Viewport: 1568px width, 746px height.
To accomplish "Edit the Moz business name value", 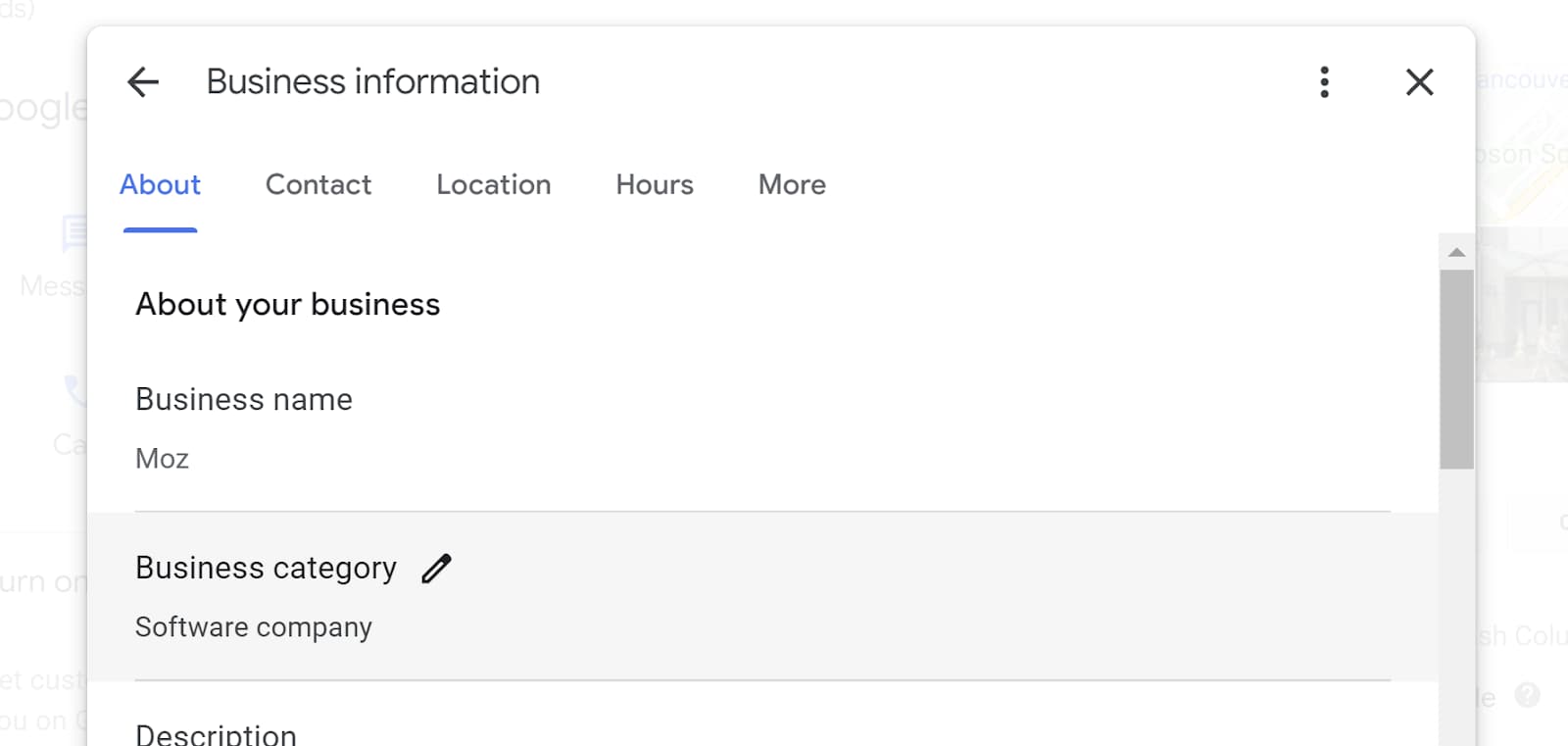I will coord(163,459).
